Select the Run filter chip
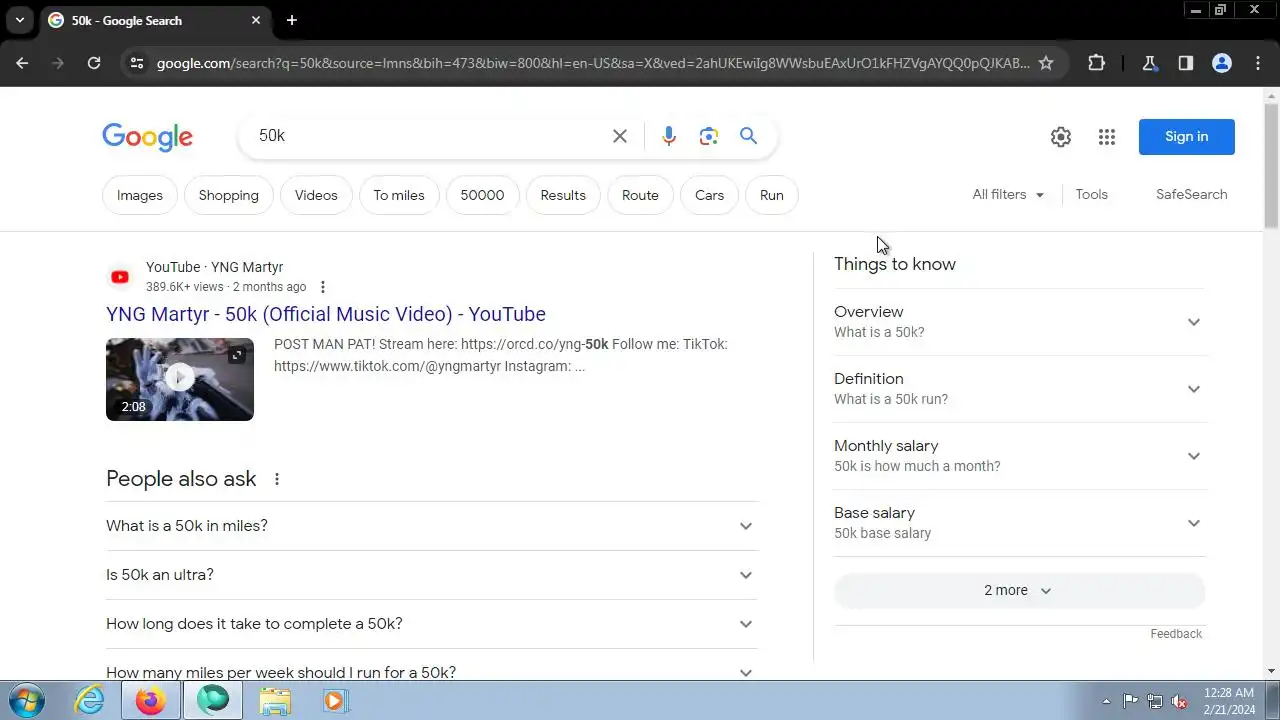The image size is (1280, 720). tap(772, 195)
